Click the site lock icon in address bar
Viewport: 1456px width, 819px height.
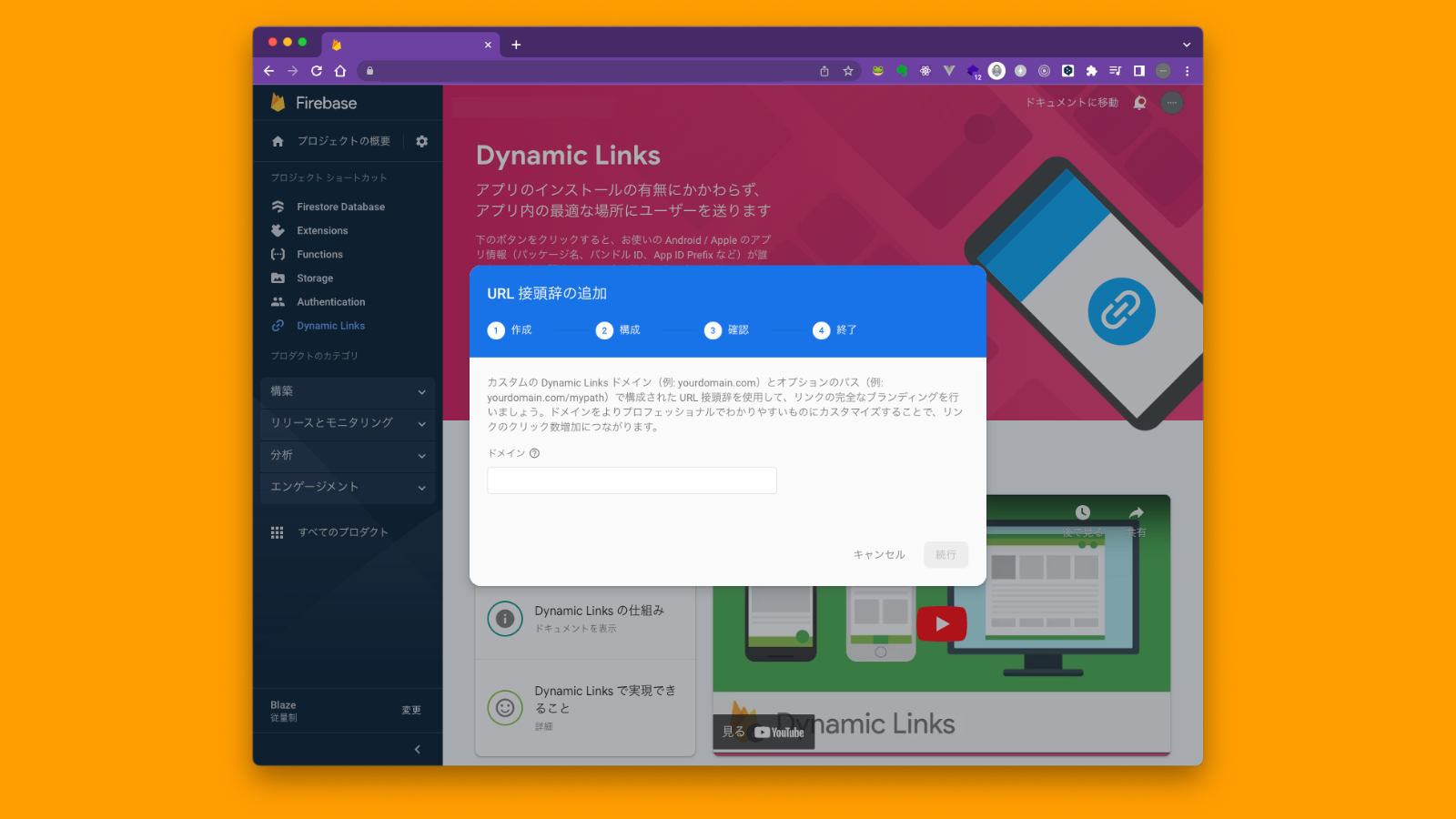(369, 71)
